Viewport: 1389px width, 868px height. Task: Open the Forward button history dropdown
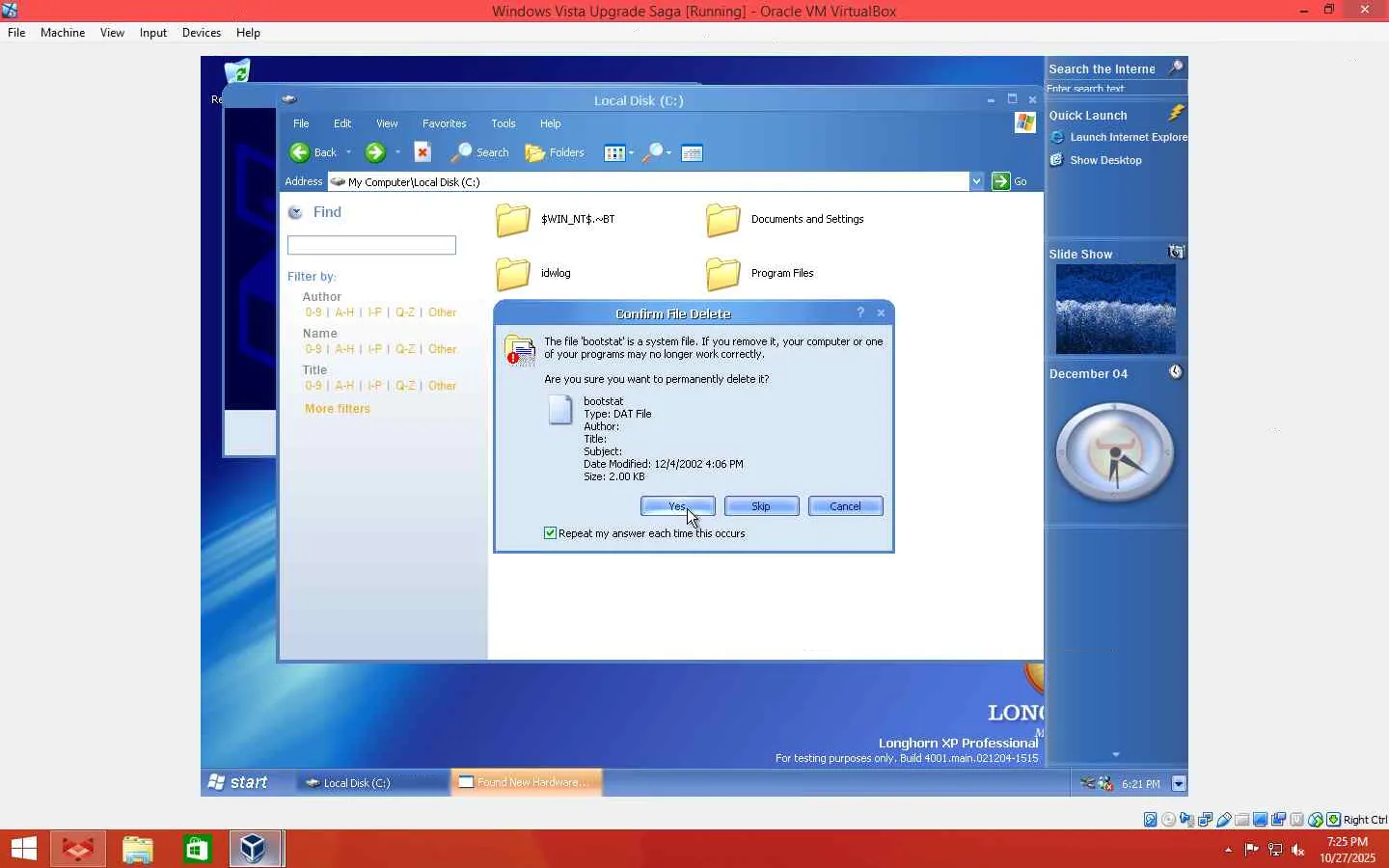coord(396,152)
